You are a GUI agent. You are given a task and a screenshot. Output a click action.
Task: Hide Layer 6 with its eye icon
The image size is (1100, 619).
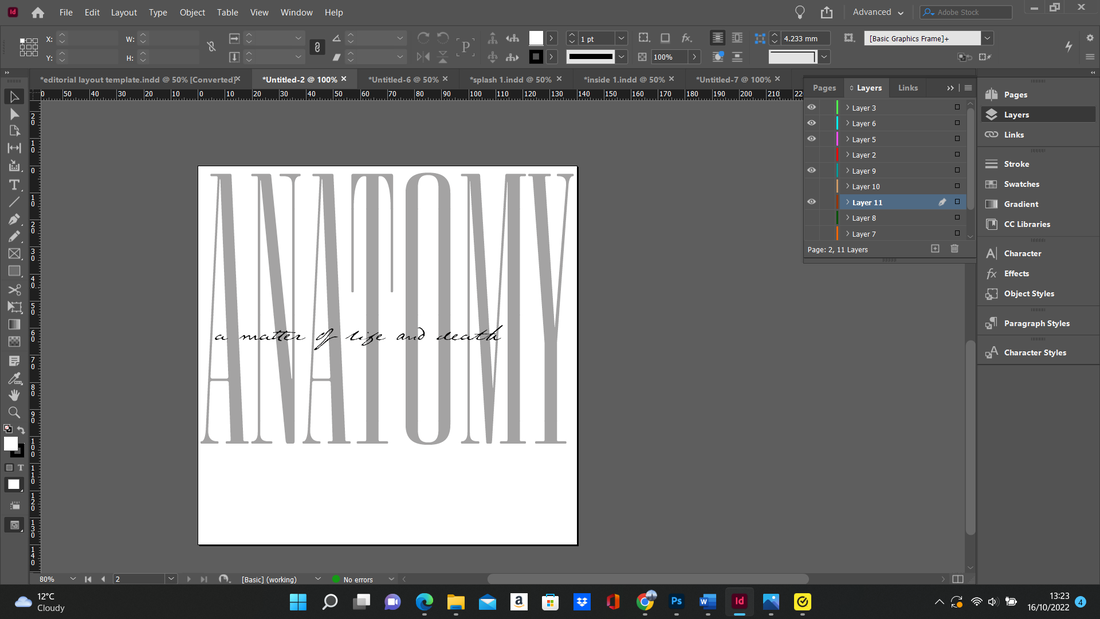click(x=812, y=123)
